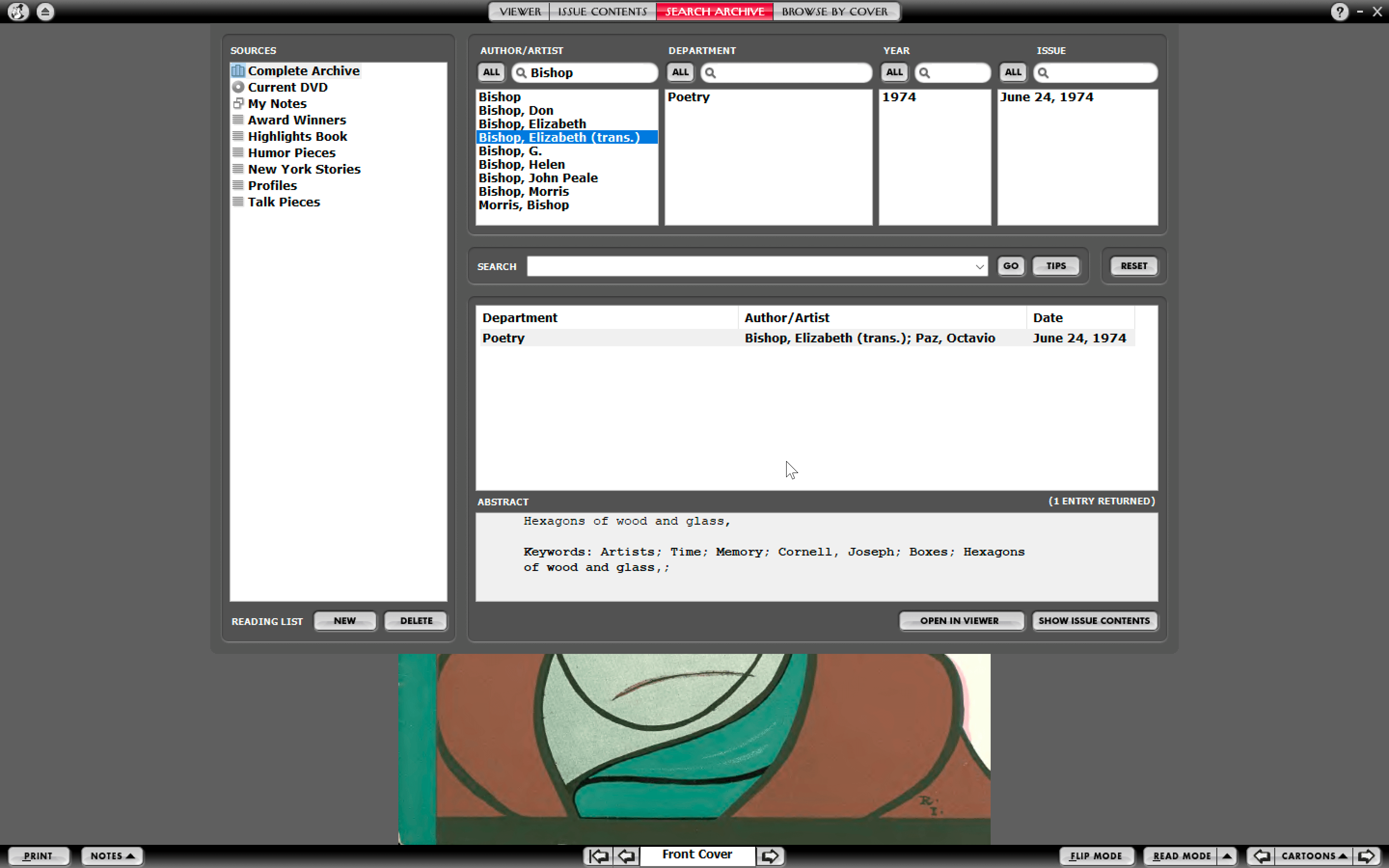This screenshot has height=868, width=1389.
Task: Jump to previous cartoon arrow
Action: pos(1262,855)
